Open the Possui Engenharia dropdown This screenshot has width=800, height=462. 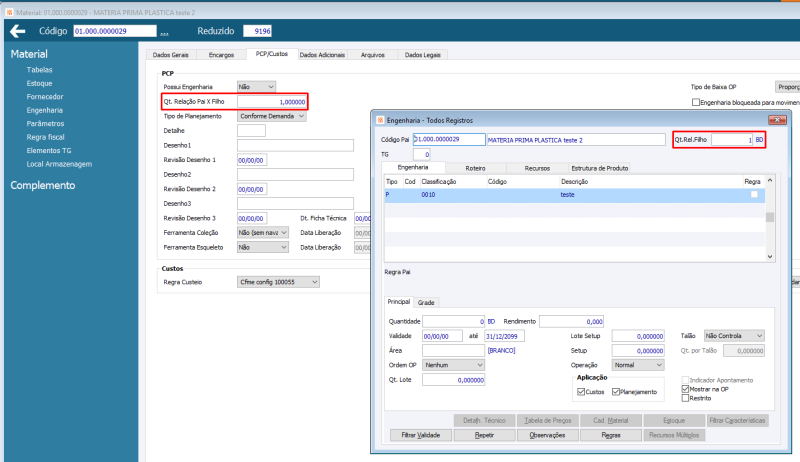256,87
